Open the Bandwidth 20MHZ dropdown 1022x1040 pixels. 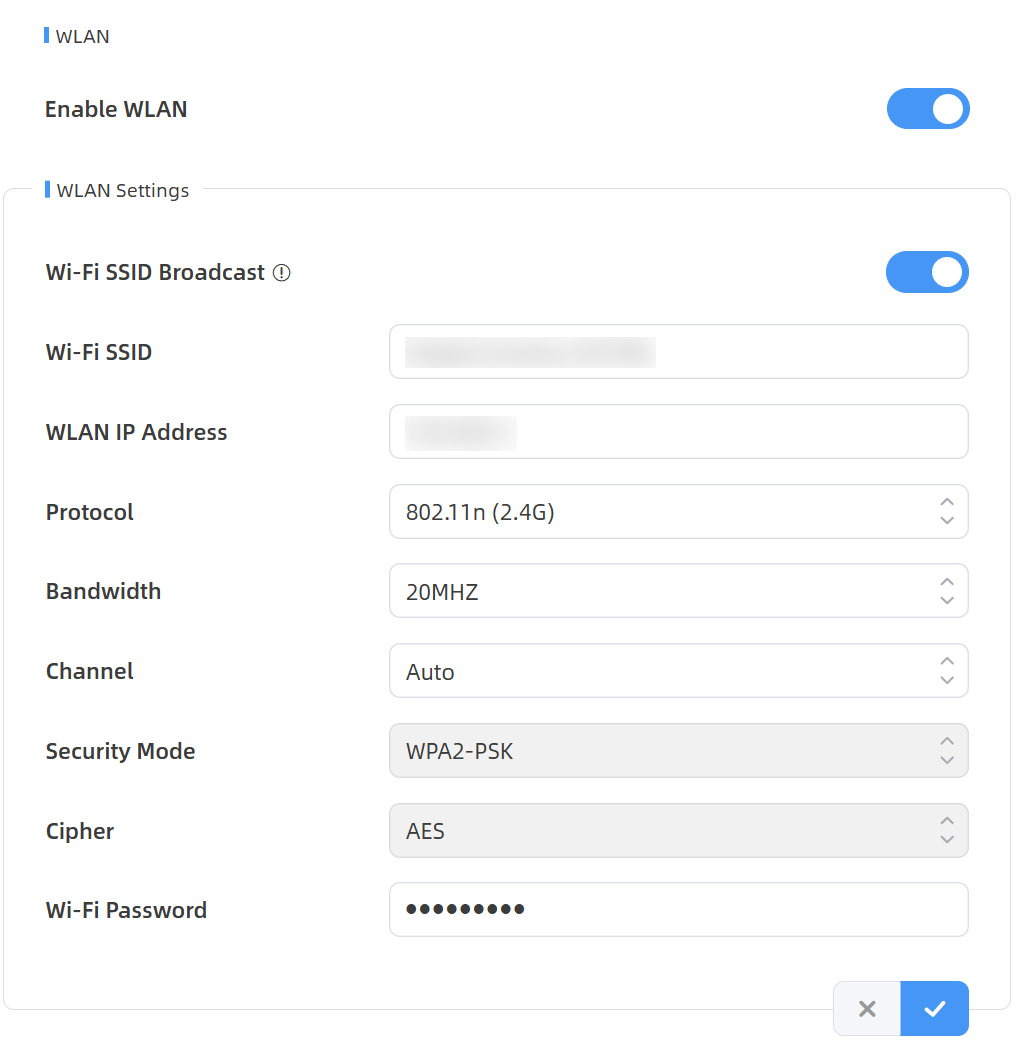click(x=678, y=591)
